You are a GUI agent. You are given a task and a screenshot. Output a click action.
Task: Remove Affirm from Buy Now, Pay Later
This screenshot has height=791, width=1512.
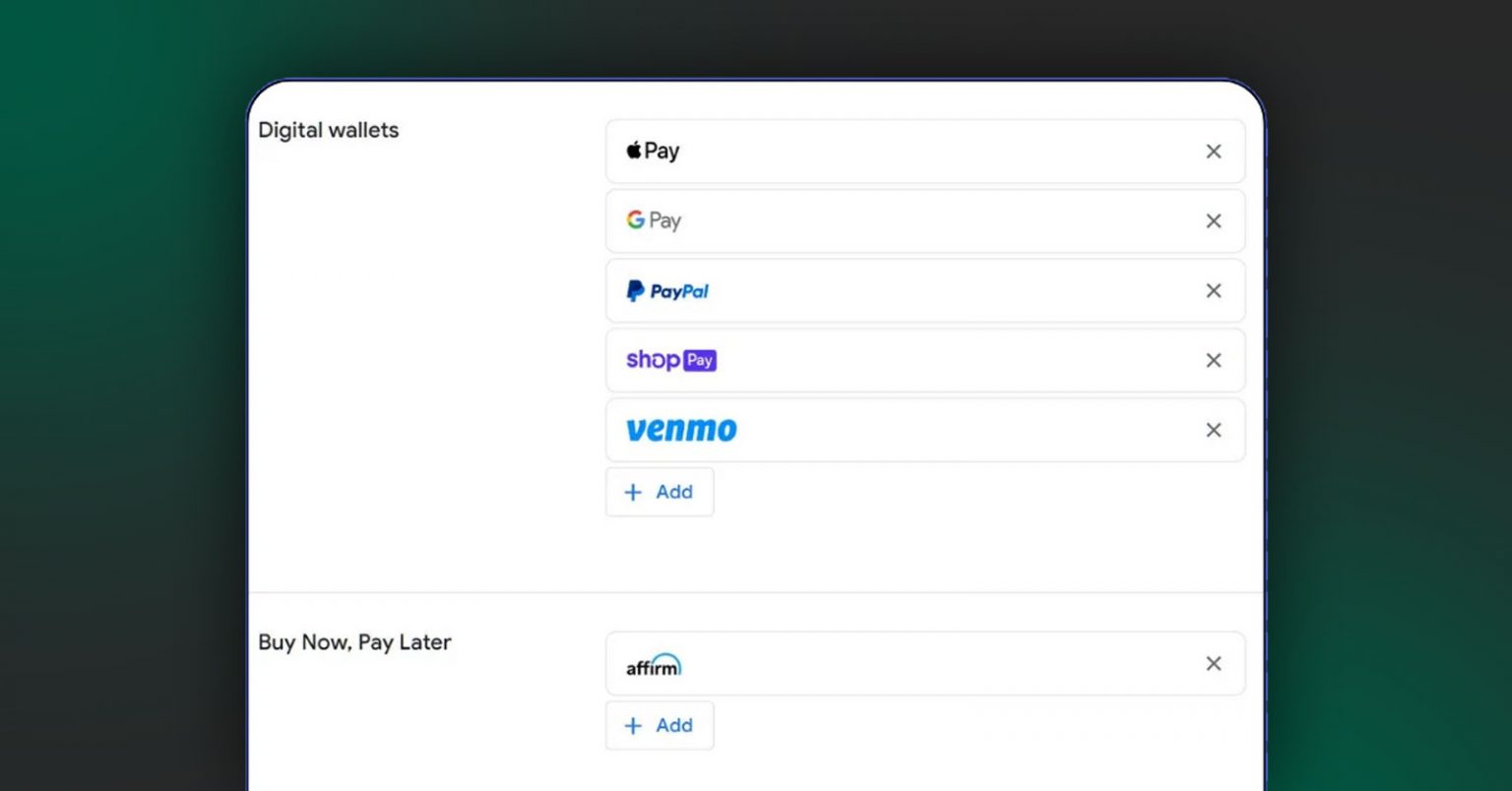[x=1214, y=664]
